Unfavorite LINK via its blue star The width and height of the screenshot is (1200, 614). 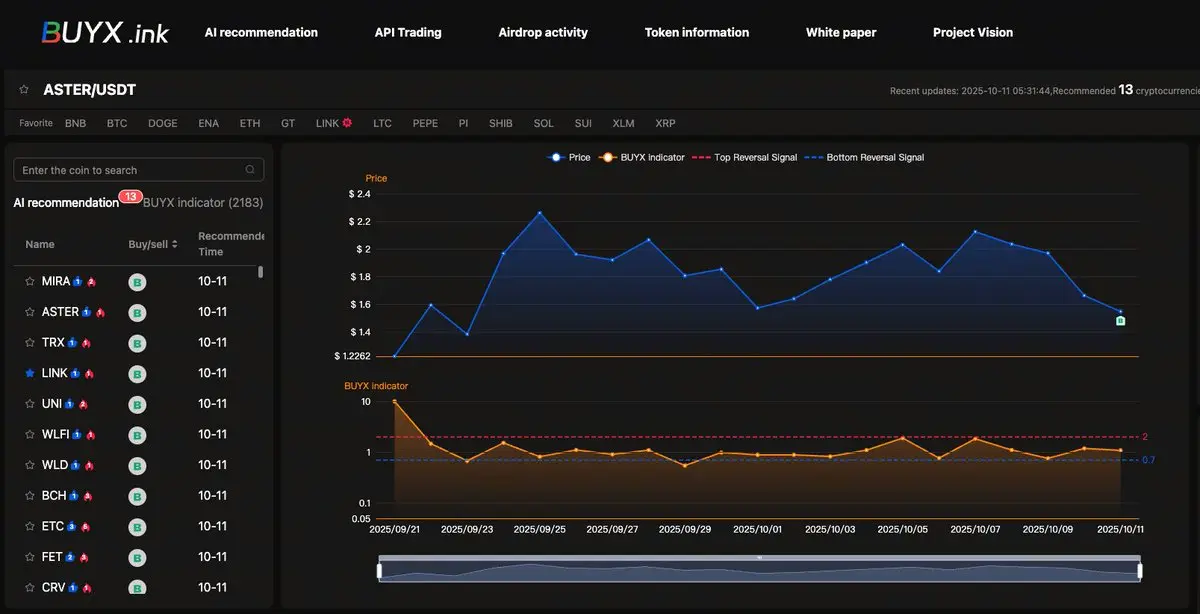click(x=30, y=373)
